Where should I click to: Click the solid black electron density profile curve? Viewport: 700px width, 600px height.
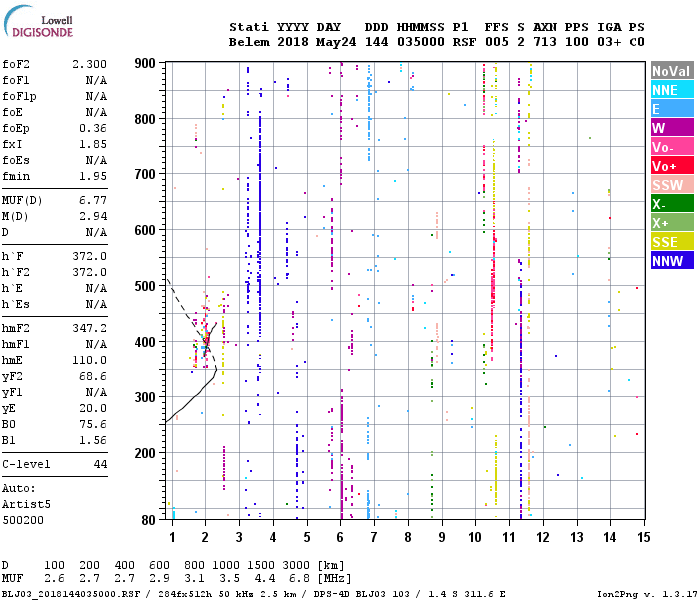197,394
